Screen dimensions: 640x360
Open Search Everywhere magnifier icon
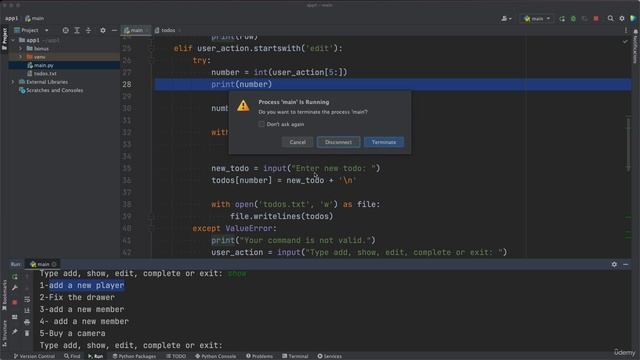(x=610, y=18)
